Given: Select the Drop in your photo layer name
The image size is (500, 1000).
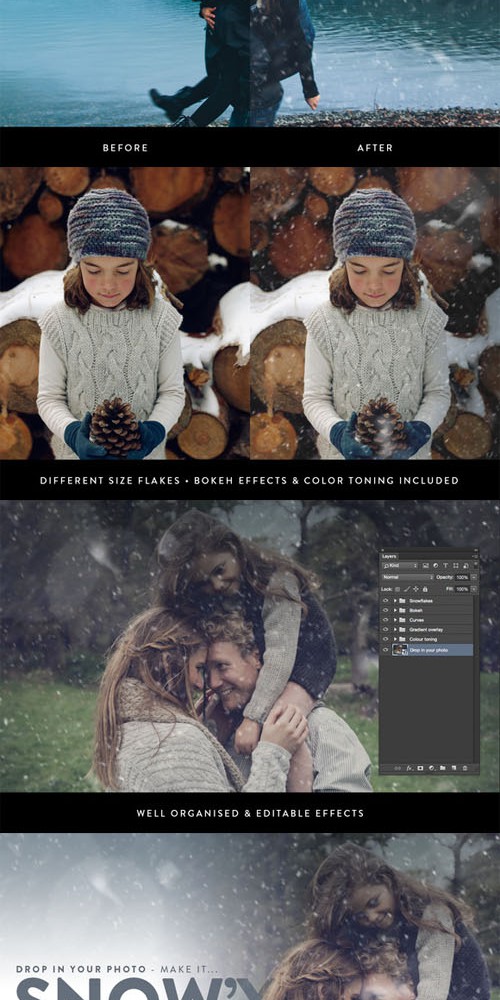Looking at the screenshot, I should coord(429,650).
